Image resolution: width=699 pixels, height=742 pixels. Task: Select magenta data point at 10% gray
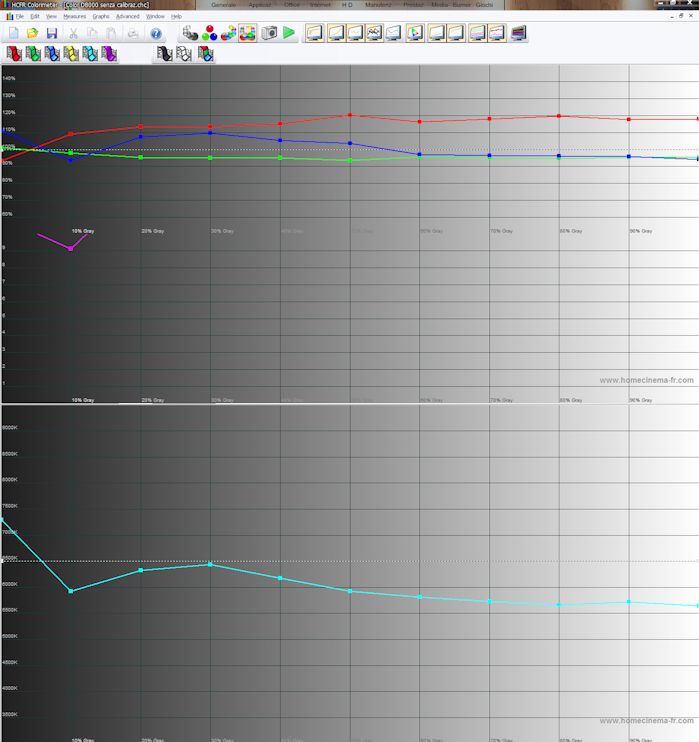(x=71, y=248)
